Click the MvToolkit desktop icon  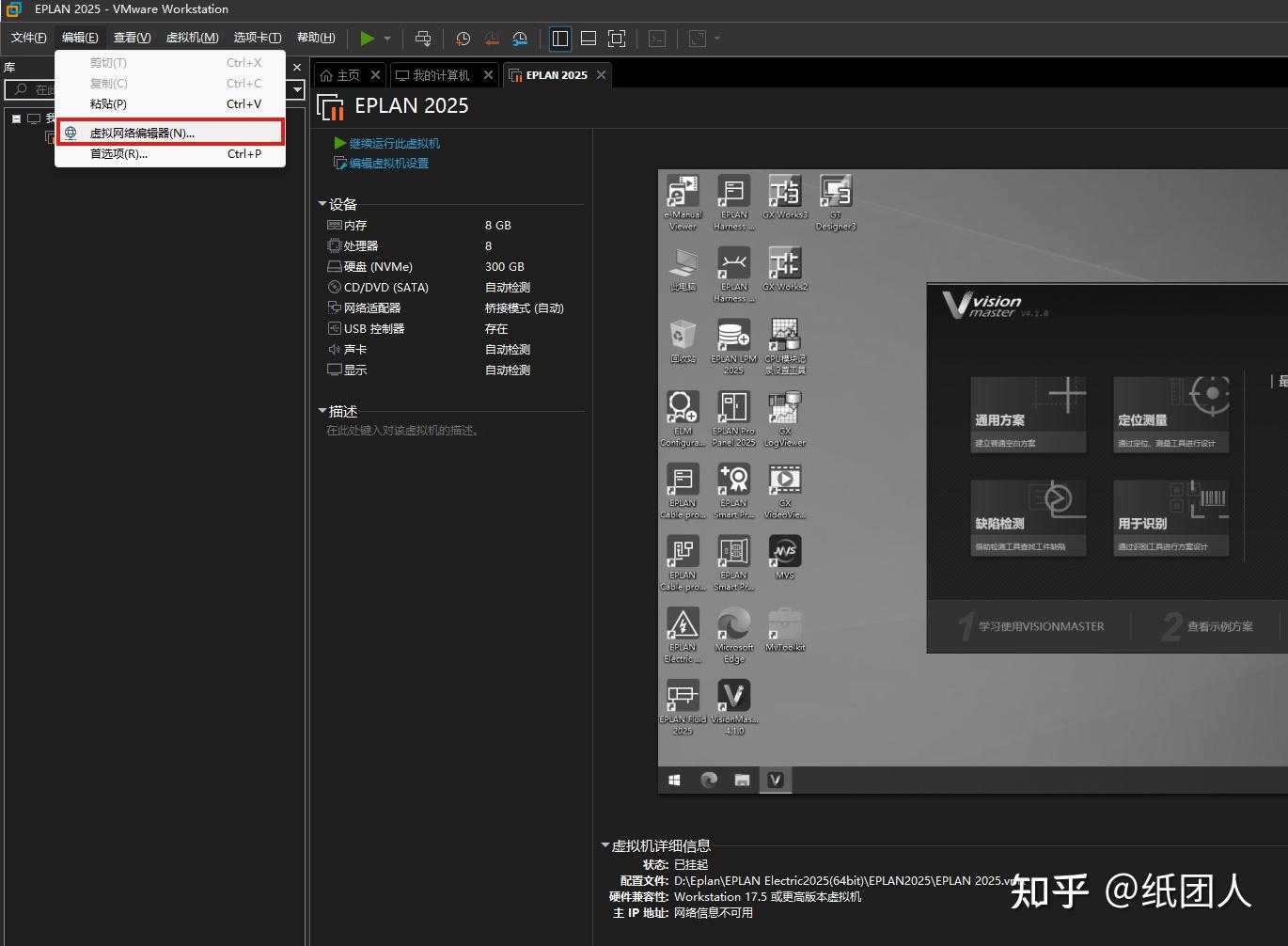click(785, 630)
